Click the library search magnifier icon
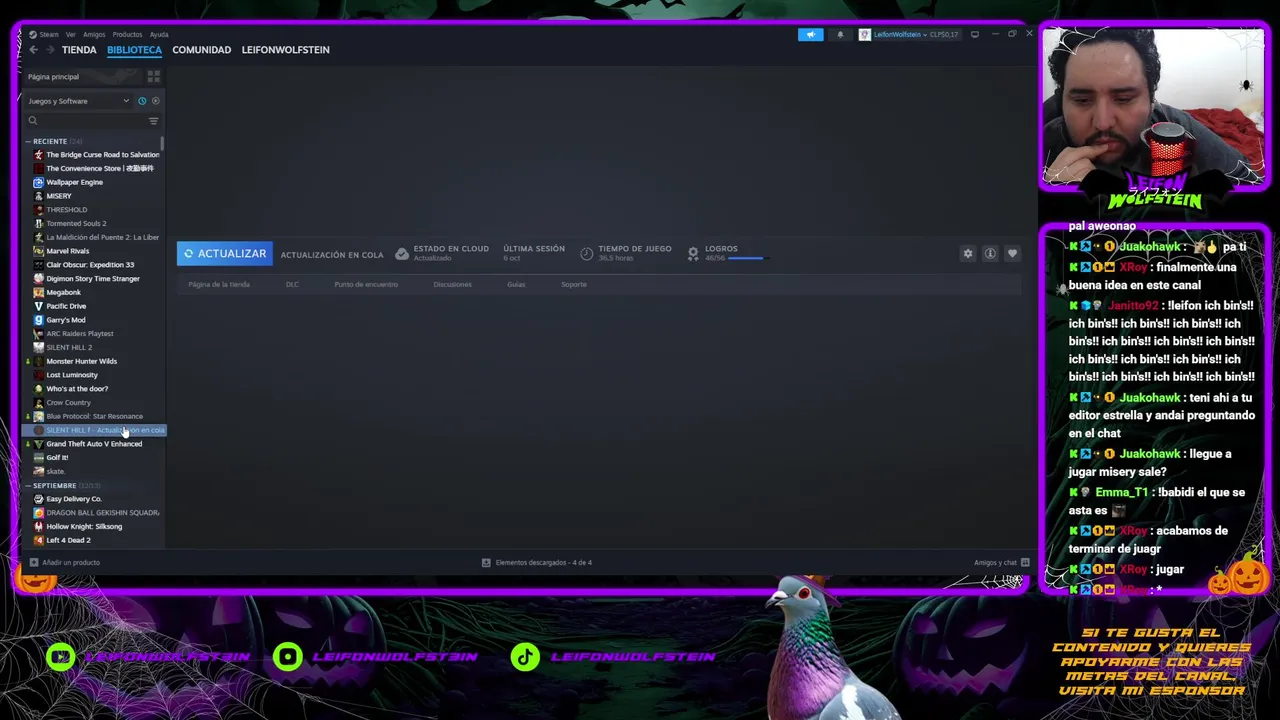Screen dimensions: 1280x720 pos(33,121)
